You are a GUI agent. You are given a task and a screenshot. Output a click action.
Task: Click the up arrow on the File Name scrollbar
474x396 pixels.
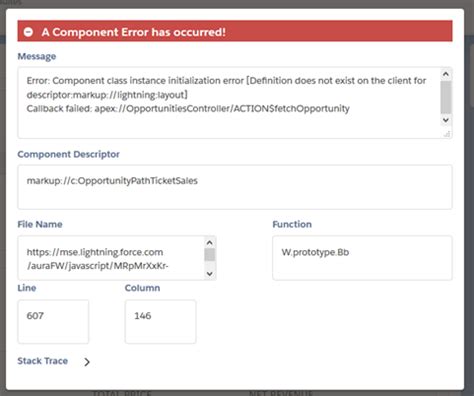210,242
